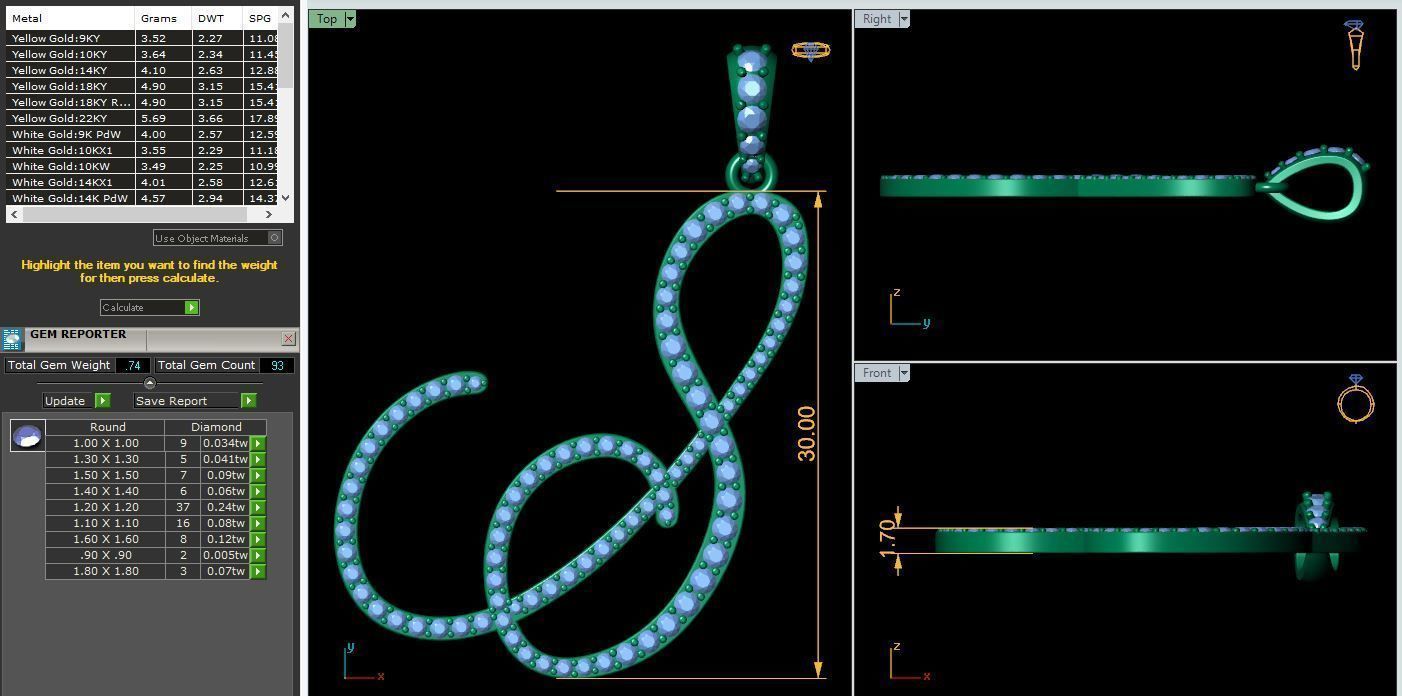Click the count 37 cell in gem table
The width and height of the screenshot is (1402, 696).
pyautogui.click(x=183, y=507)
